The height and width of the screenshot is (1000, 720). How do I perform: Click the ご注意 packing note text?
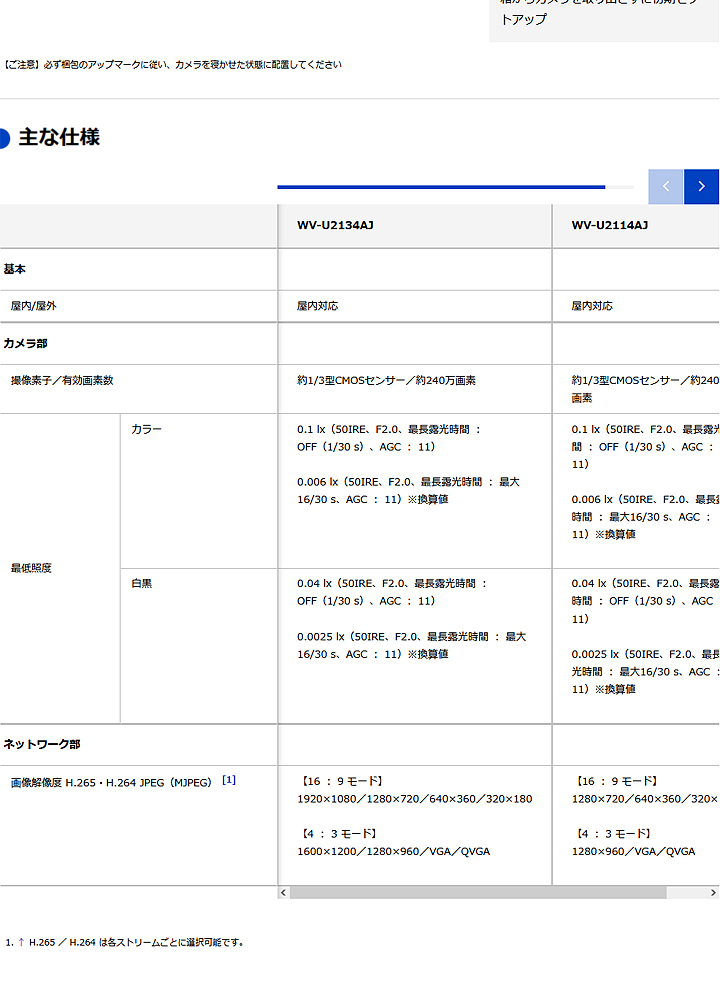click(172, 64)
